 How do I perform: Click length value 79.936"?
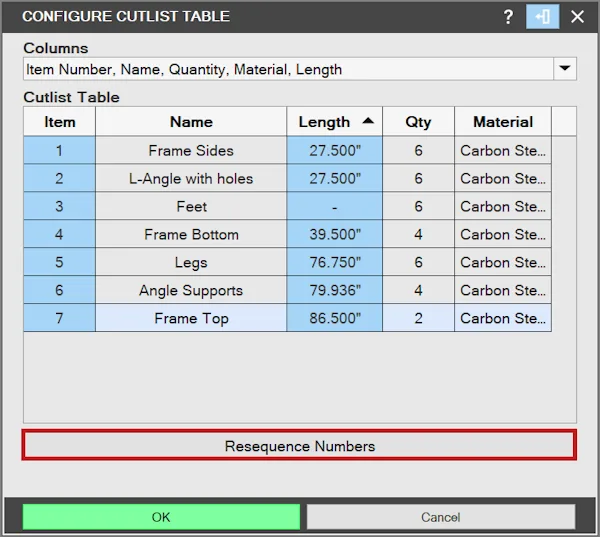pos(334,290)
